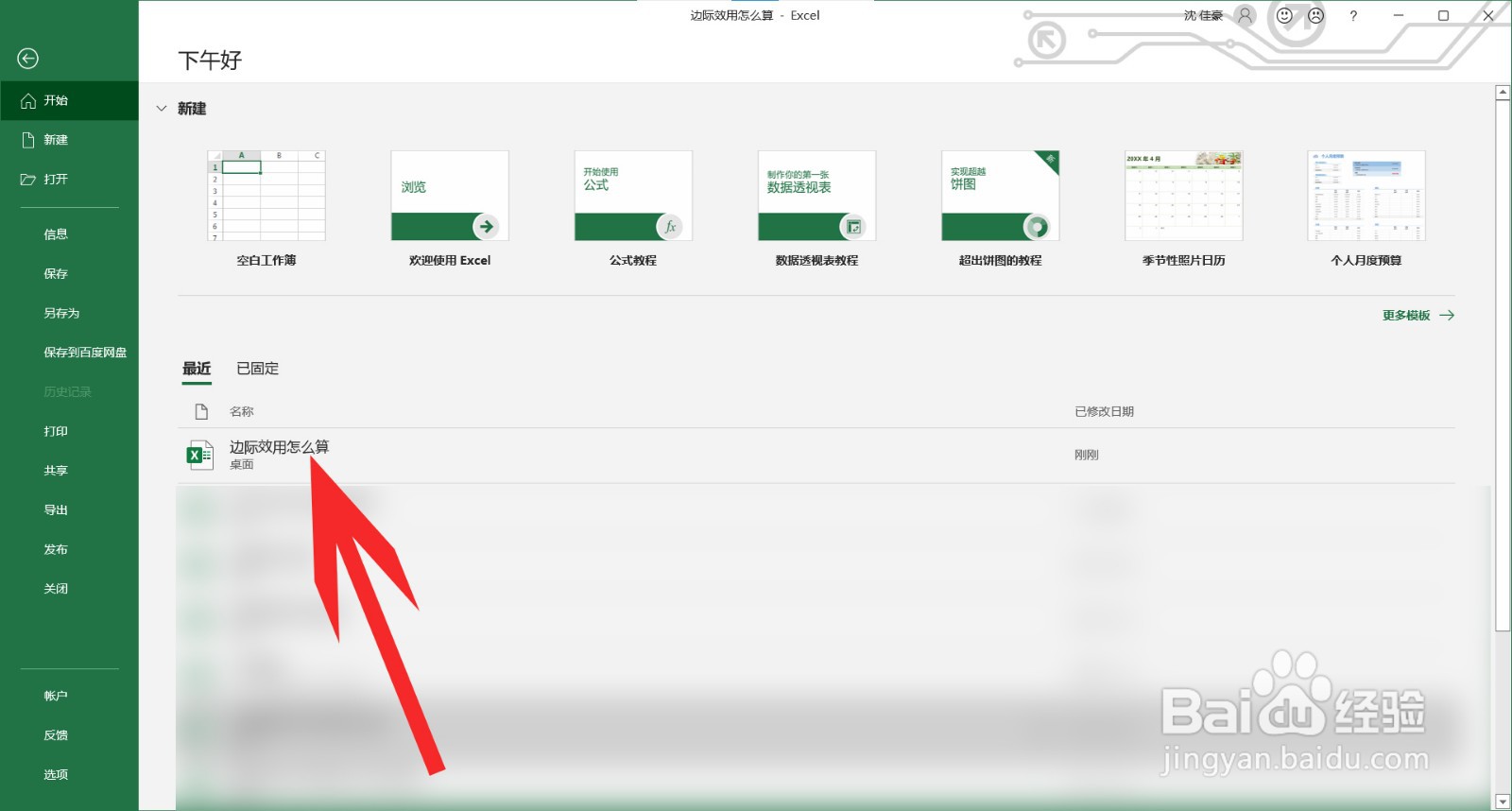Image resolution: width=1512 pixels, height=811 pixels.
Task: Click the smiley face feedback icon
Action: (x=1284, y=15)
